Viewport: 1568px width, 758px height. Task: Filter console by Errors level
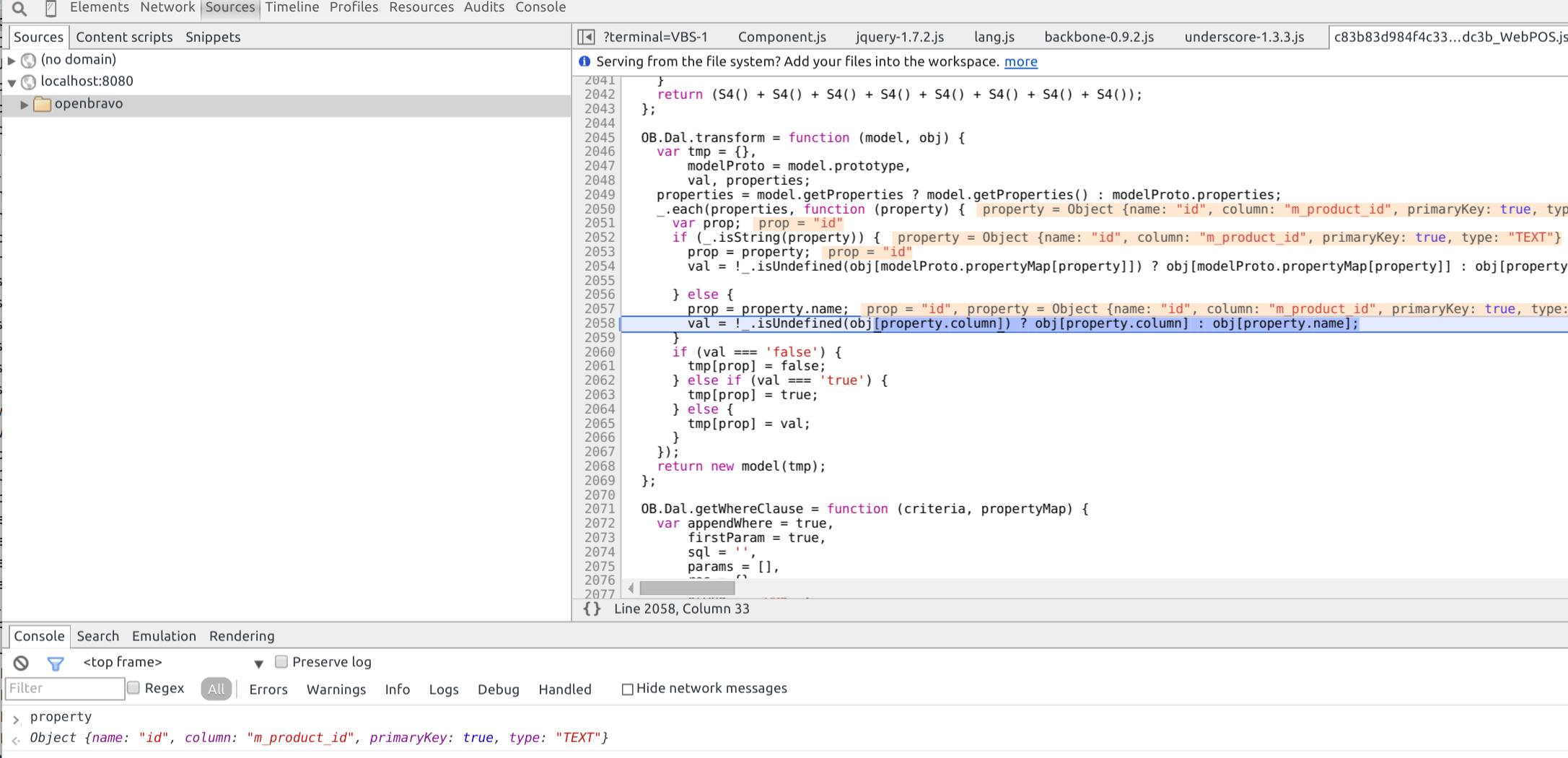click(268, 689)
